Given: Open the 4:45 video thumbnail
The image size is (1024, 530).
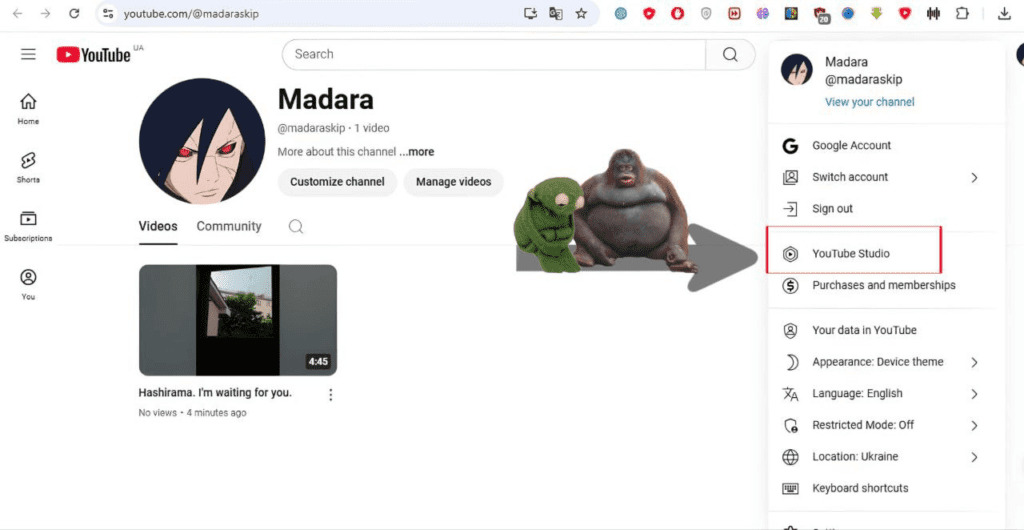Looking at the screenshot, I should point(238,320).
